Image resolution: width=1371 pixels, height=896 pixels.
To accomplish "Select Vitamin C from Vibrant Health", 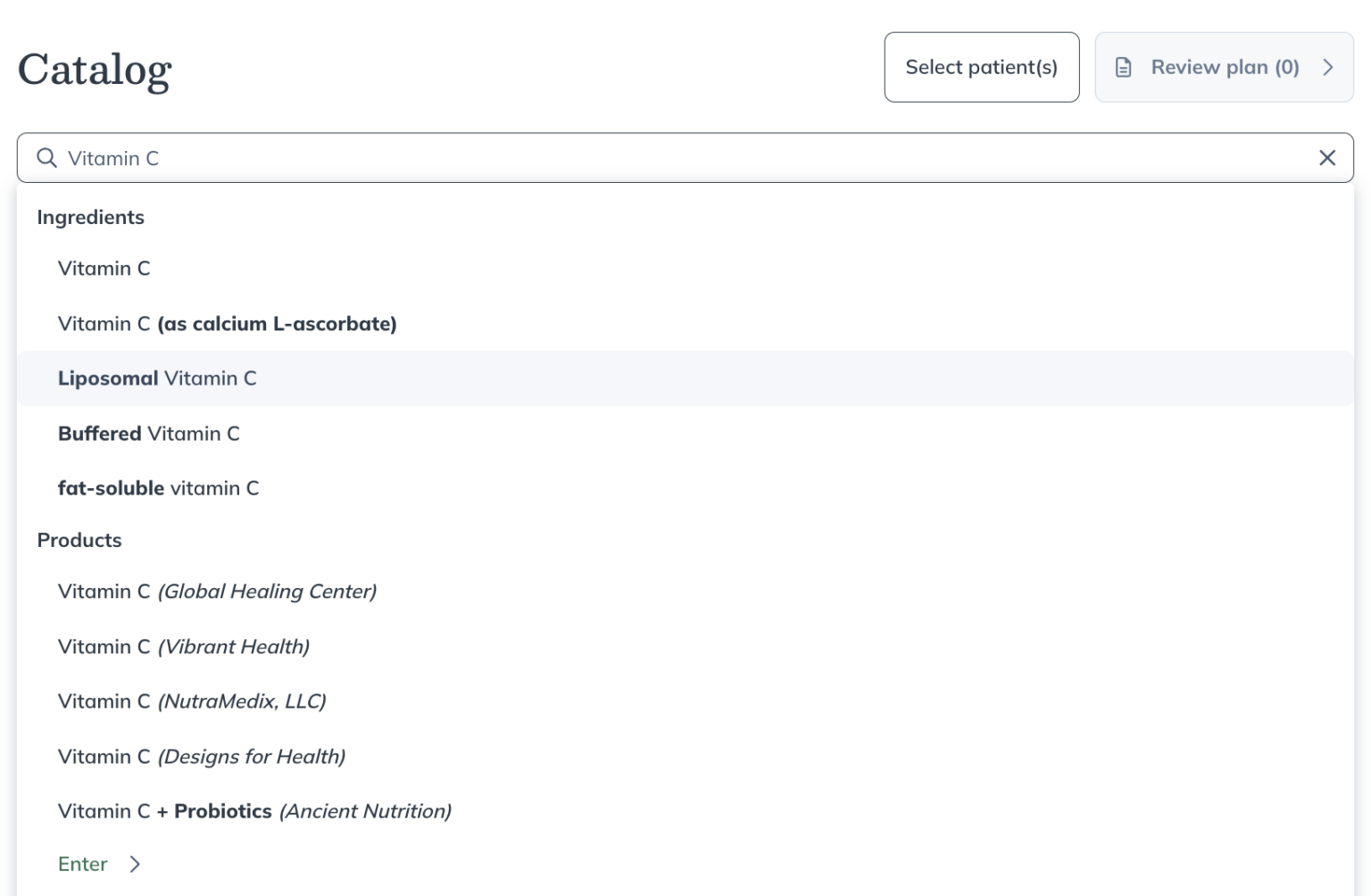I will coord(183,646).
